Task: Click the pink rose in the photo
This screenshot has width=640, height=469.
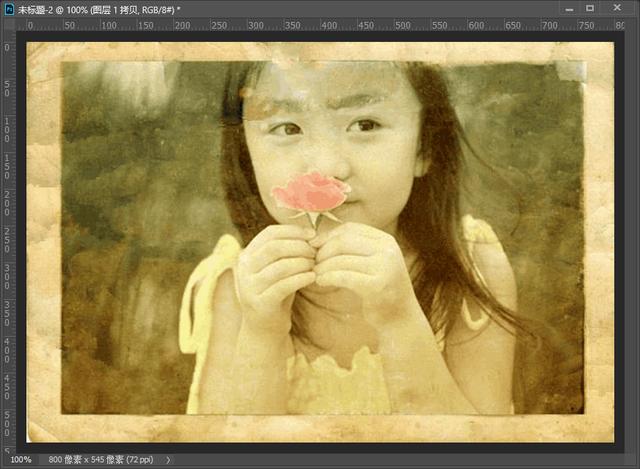Action: [311, 192]
